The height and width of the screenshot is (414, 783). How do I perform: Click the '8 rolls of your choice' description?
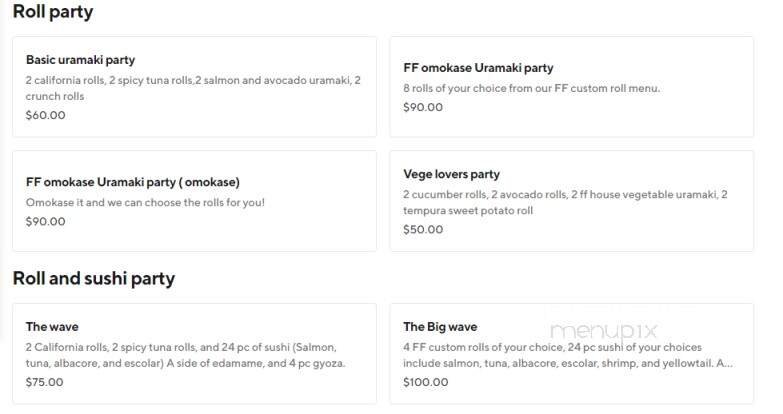531,88
